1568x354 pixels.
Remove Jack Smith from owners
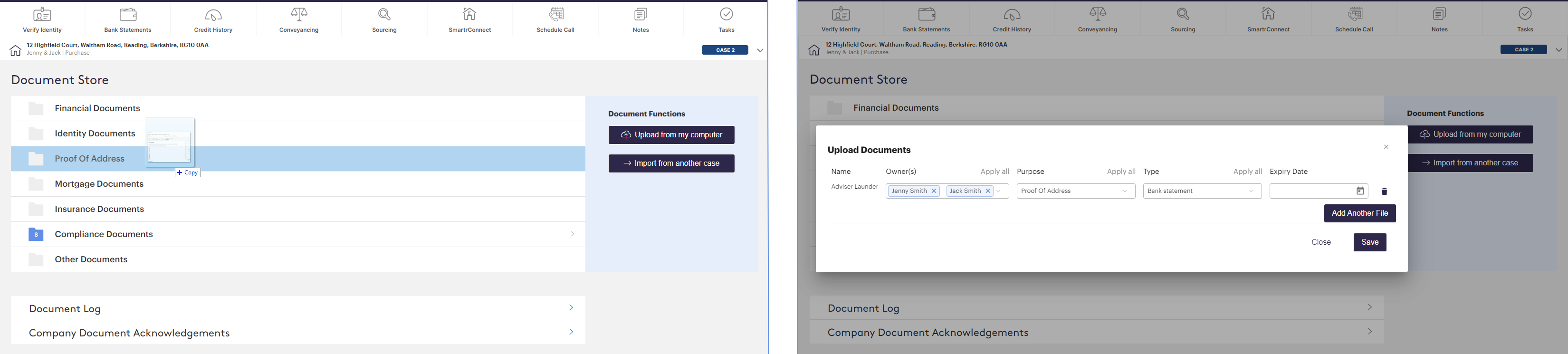coord(988,191)
